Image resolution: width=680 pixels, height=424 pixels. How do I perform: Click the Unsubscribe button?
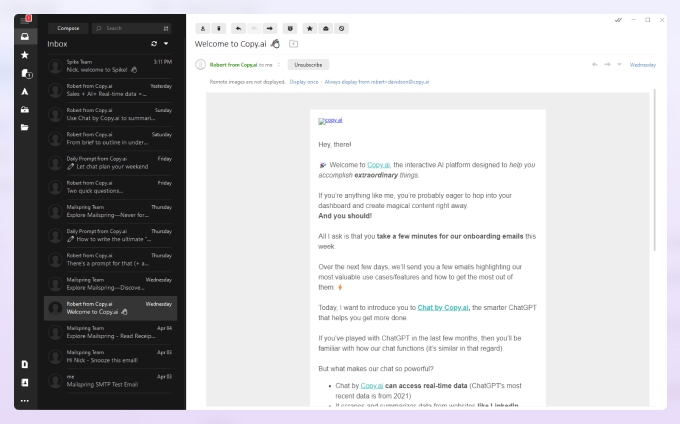[308, 65]
